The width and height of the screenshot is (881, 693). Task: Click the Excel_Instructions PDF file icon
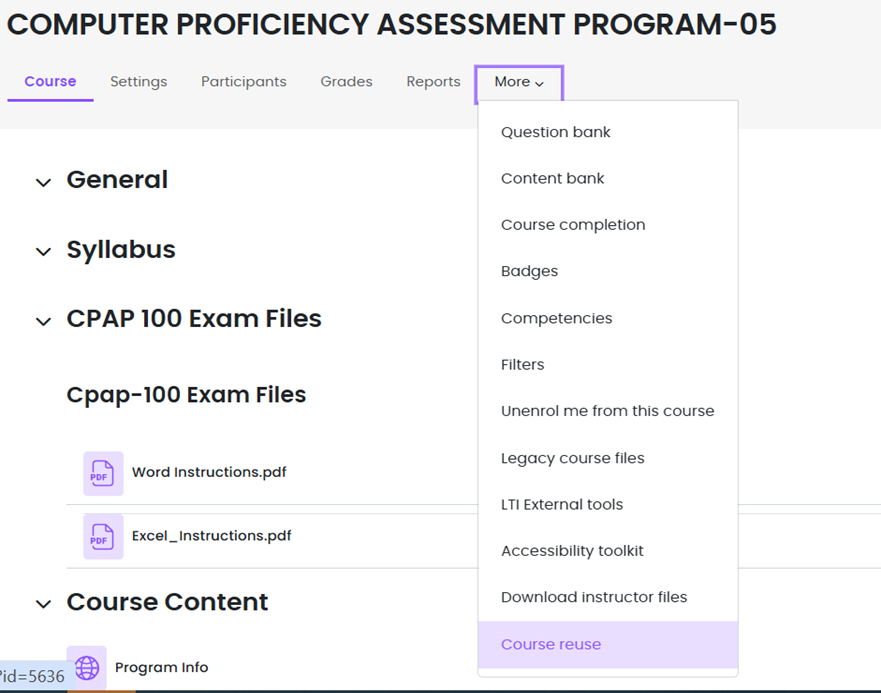(103, 536)
